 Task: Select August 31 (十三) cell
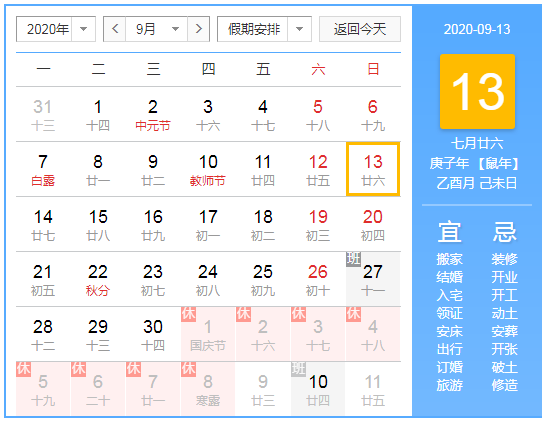point(43,114)
